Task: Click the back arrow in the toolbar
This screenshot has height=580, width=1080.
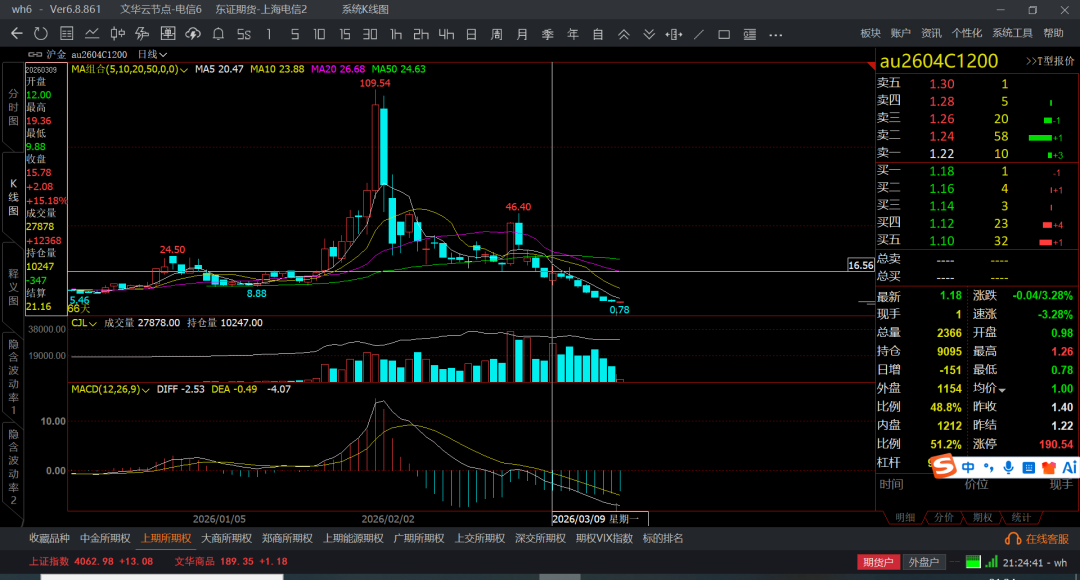Action: pyautogui.click(x=16, y=34)
